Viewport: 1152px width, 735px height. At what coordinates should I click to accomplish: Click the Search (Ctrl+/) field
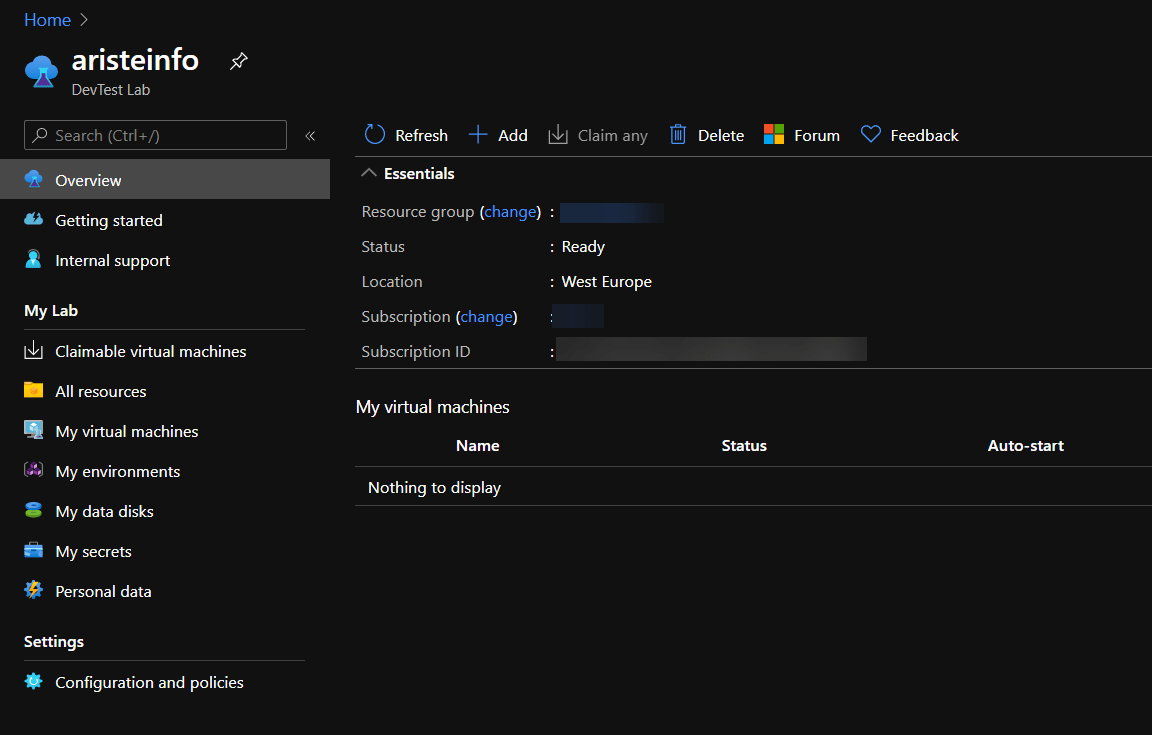click(155, 135)
